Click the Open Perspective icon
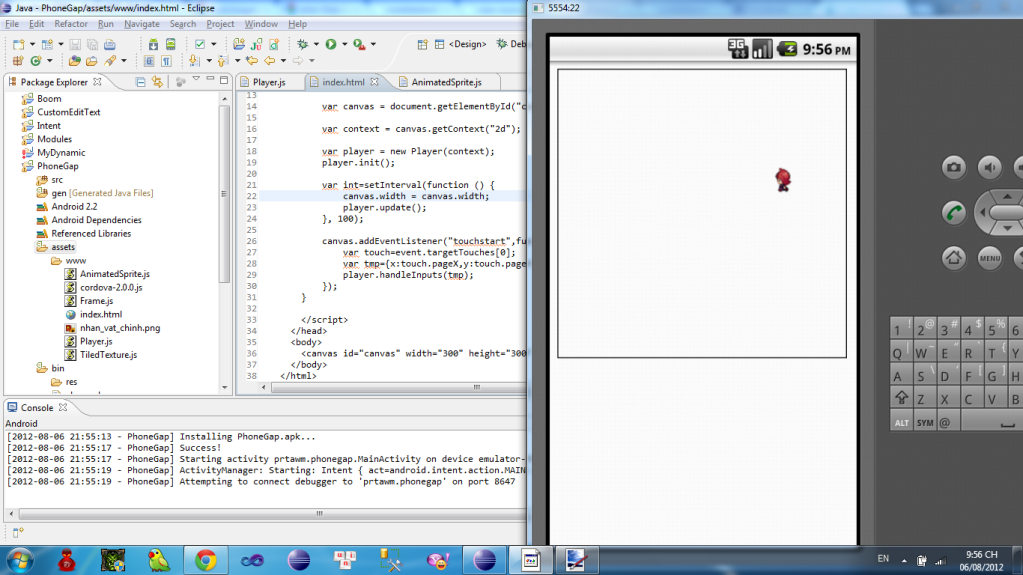This screenshot has width=1023, height=575. (x=422, y=44)
